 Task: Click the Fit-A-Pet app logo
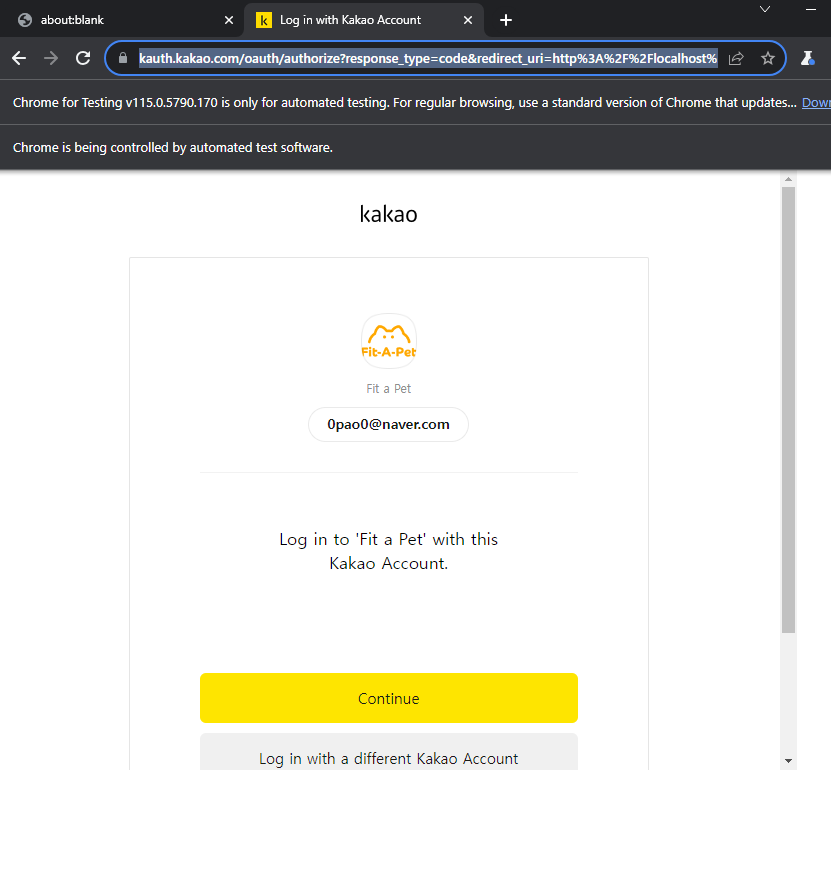[x=389, y=341]
